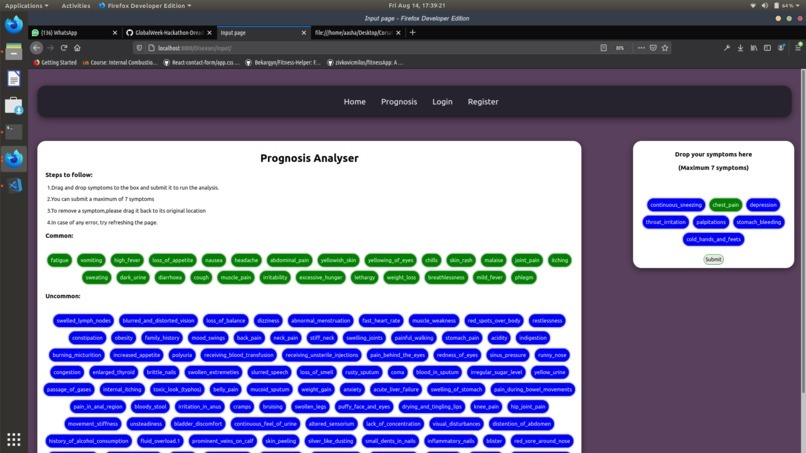
Task: Open Firefox Developer Edition app menu dropdown
Action: (145, 6)
